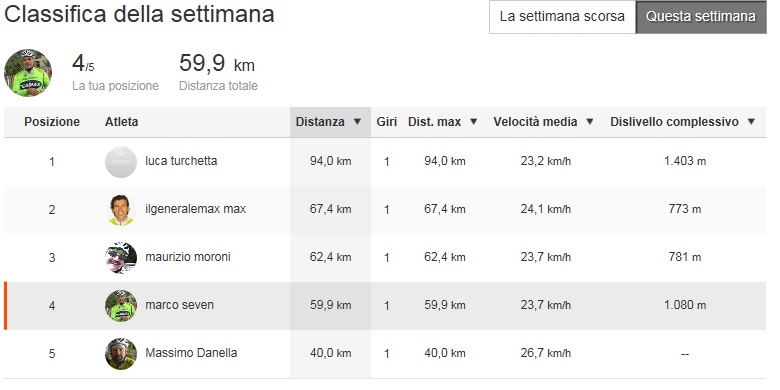Select the Atleta column header
The height and width of the screenshot is (390, 780).
(121, 122)
